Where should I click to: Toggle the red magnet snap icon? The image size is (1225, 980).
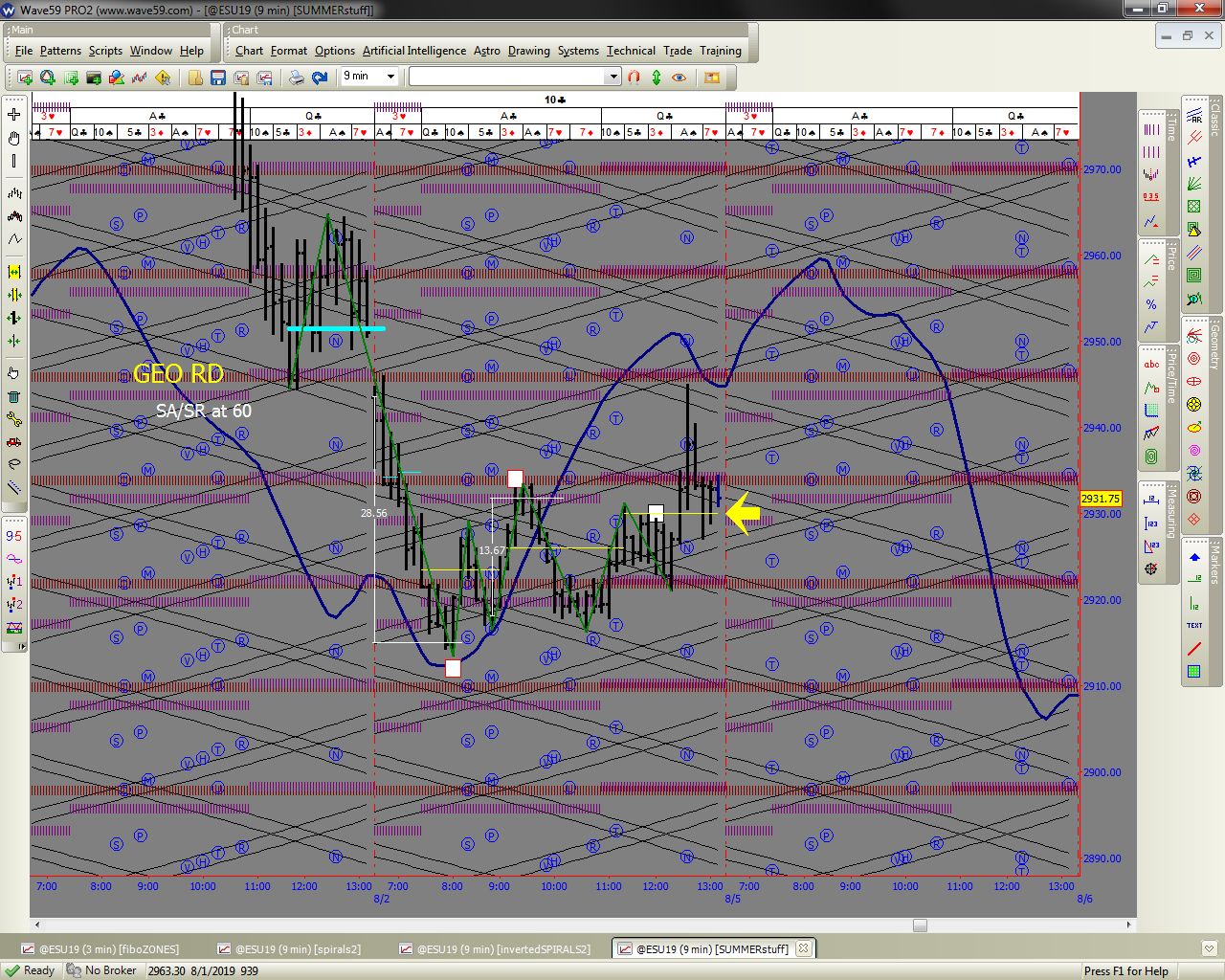634,77
